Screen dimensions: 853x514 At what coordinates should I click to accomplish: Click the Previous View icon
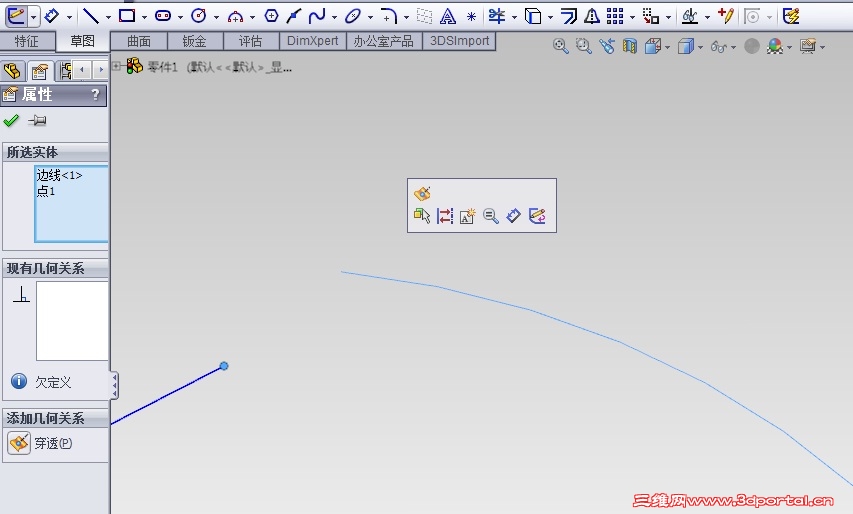point(607,46)
